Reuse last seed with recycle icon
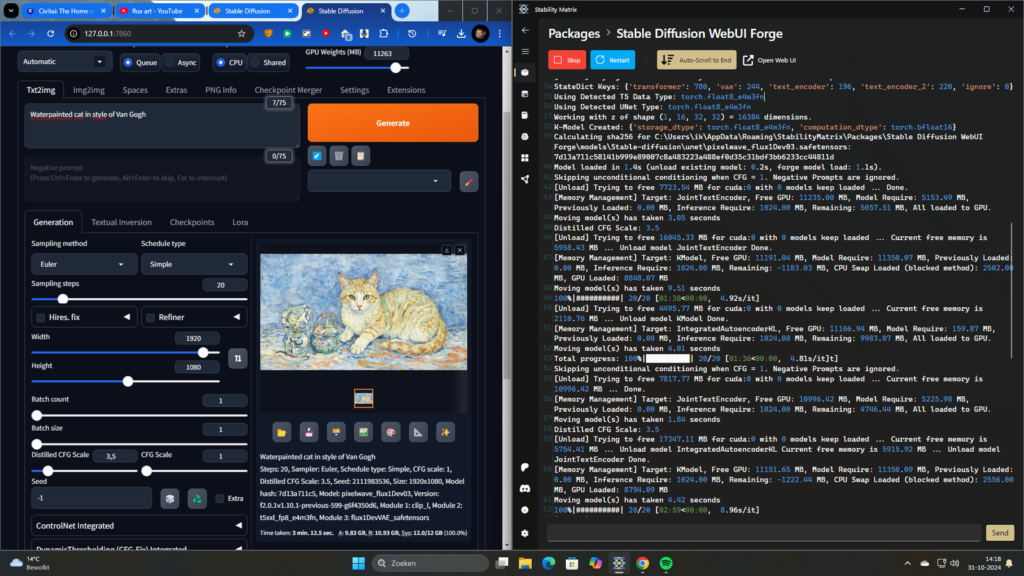 (x=198, y=498)
